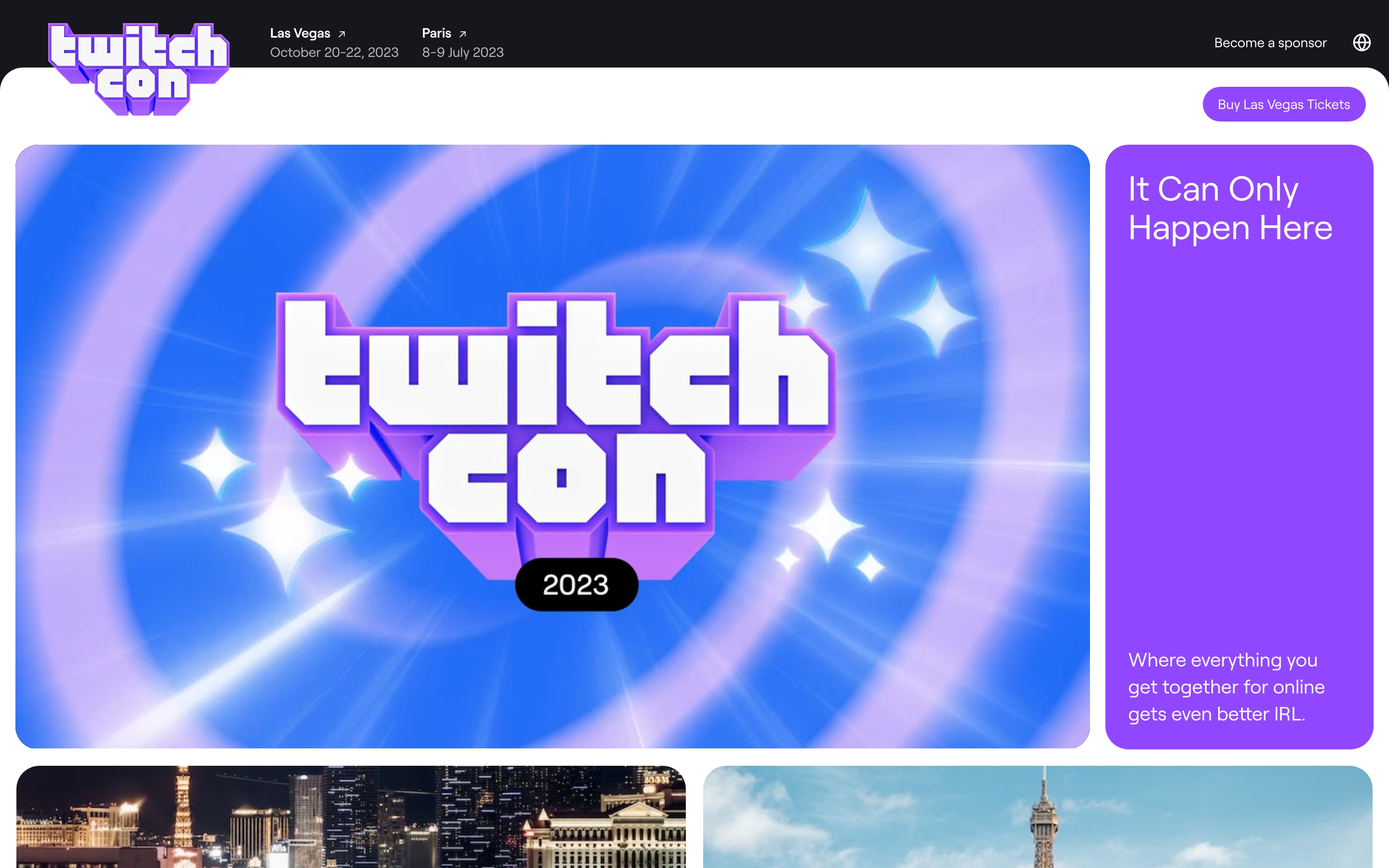Click the black 2023 badge in the banner
Screen dimensions: 1389x868
576,584
